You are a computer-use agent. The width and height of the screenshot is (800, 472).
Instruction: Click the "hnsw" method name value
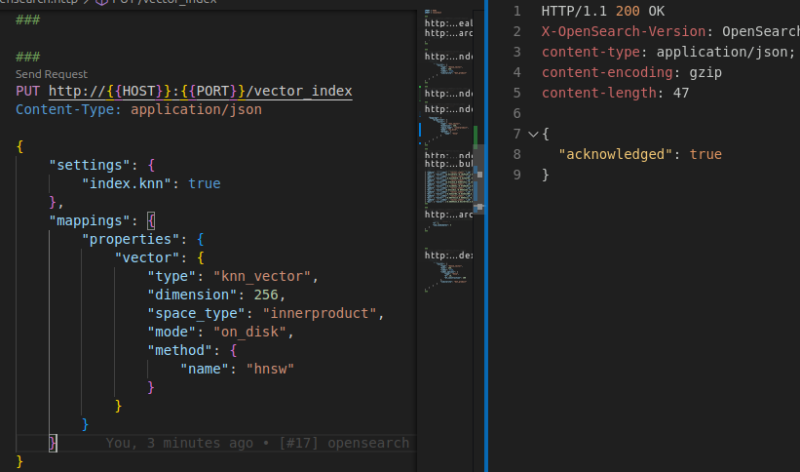[270, 369]
